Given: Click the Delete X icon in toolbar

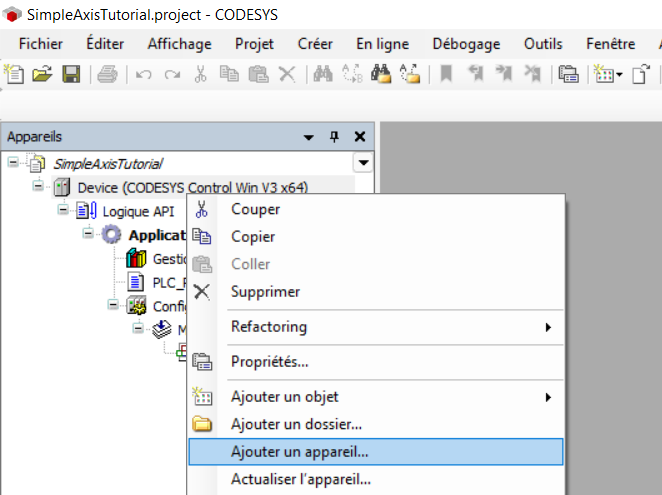Looking at the screenshot, I should [287, 74].
